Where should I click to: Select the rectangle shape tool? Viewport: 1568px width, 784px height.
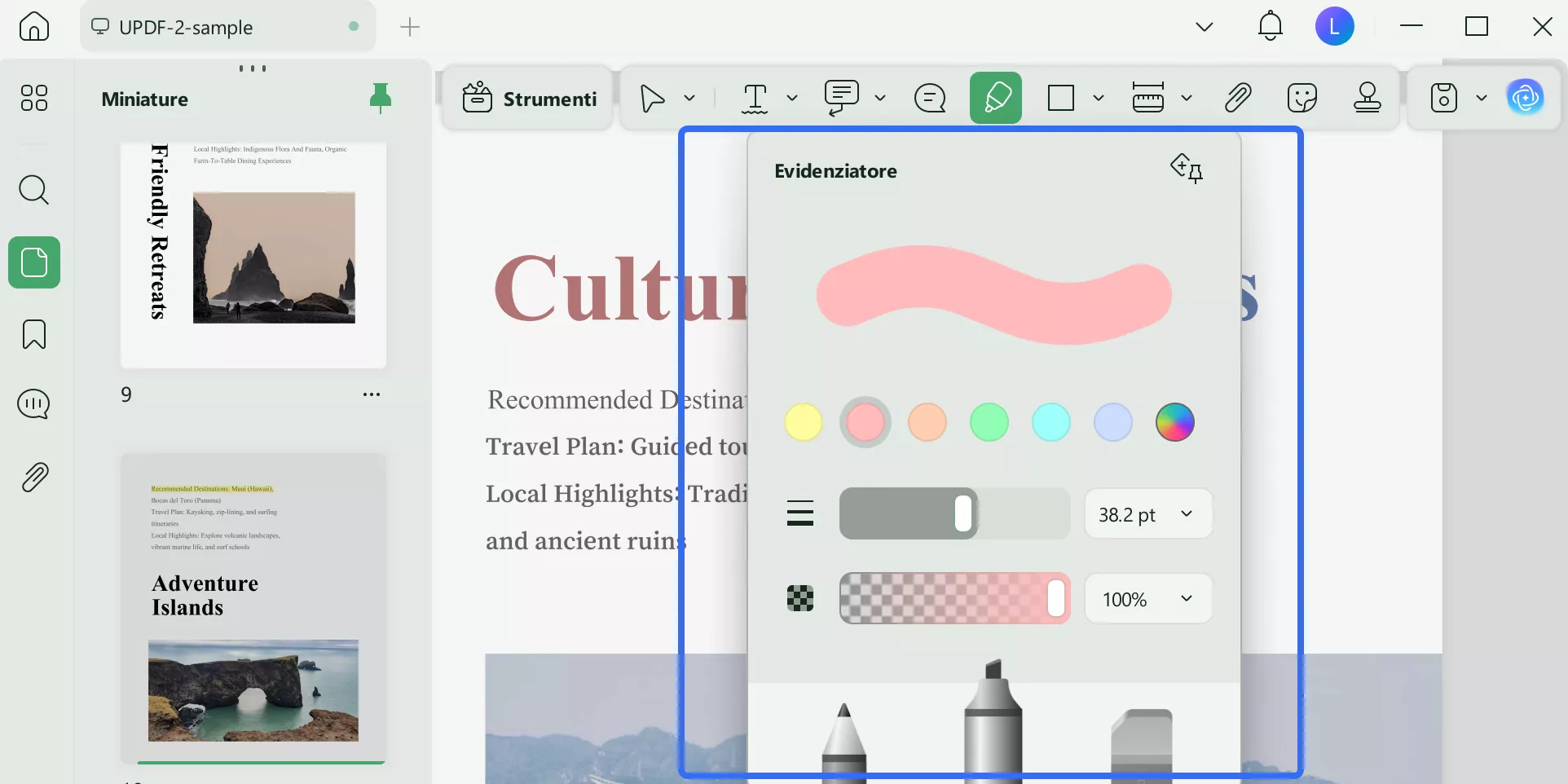click(1061, 99)
